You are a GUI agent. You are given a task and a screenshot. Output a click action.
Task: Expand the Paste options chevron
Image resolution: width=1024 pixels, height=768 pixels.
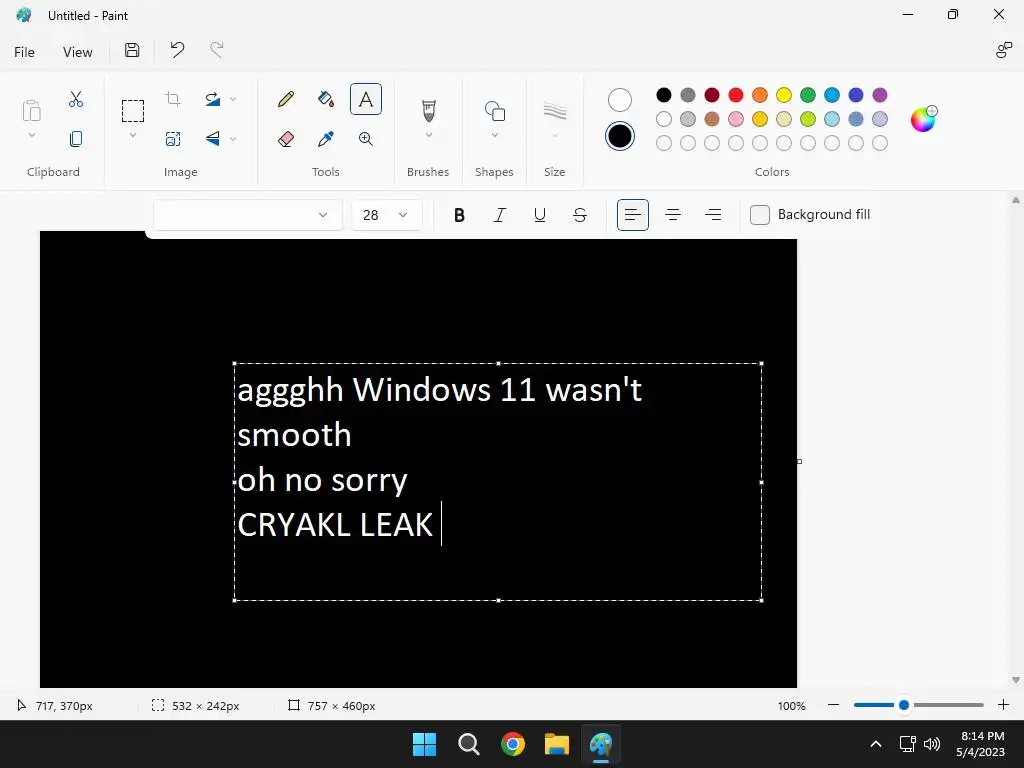(31, 135)
